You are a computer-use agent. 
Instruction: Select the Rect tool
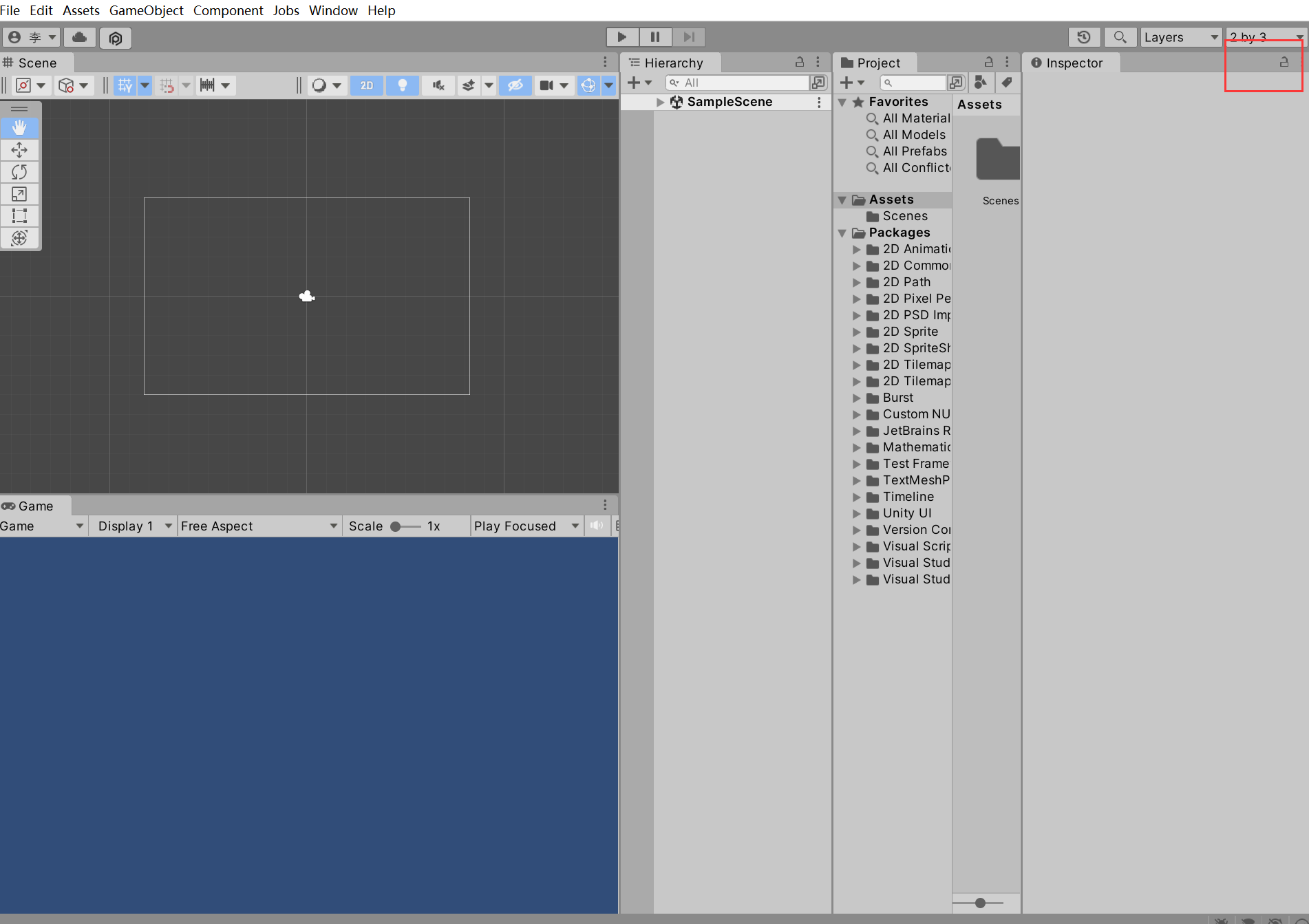click(19, 215)
